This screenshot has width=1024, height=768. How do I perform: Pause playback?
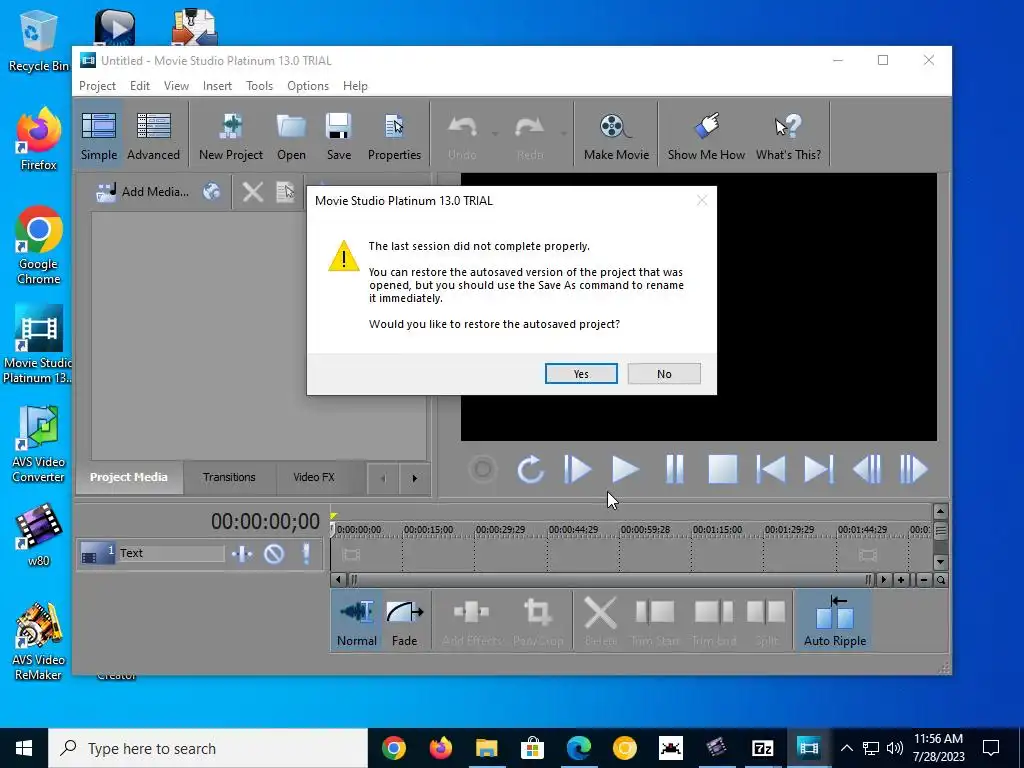click(674, 469)
